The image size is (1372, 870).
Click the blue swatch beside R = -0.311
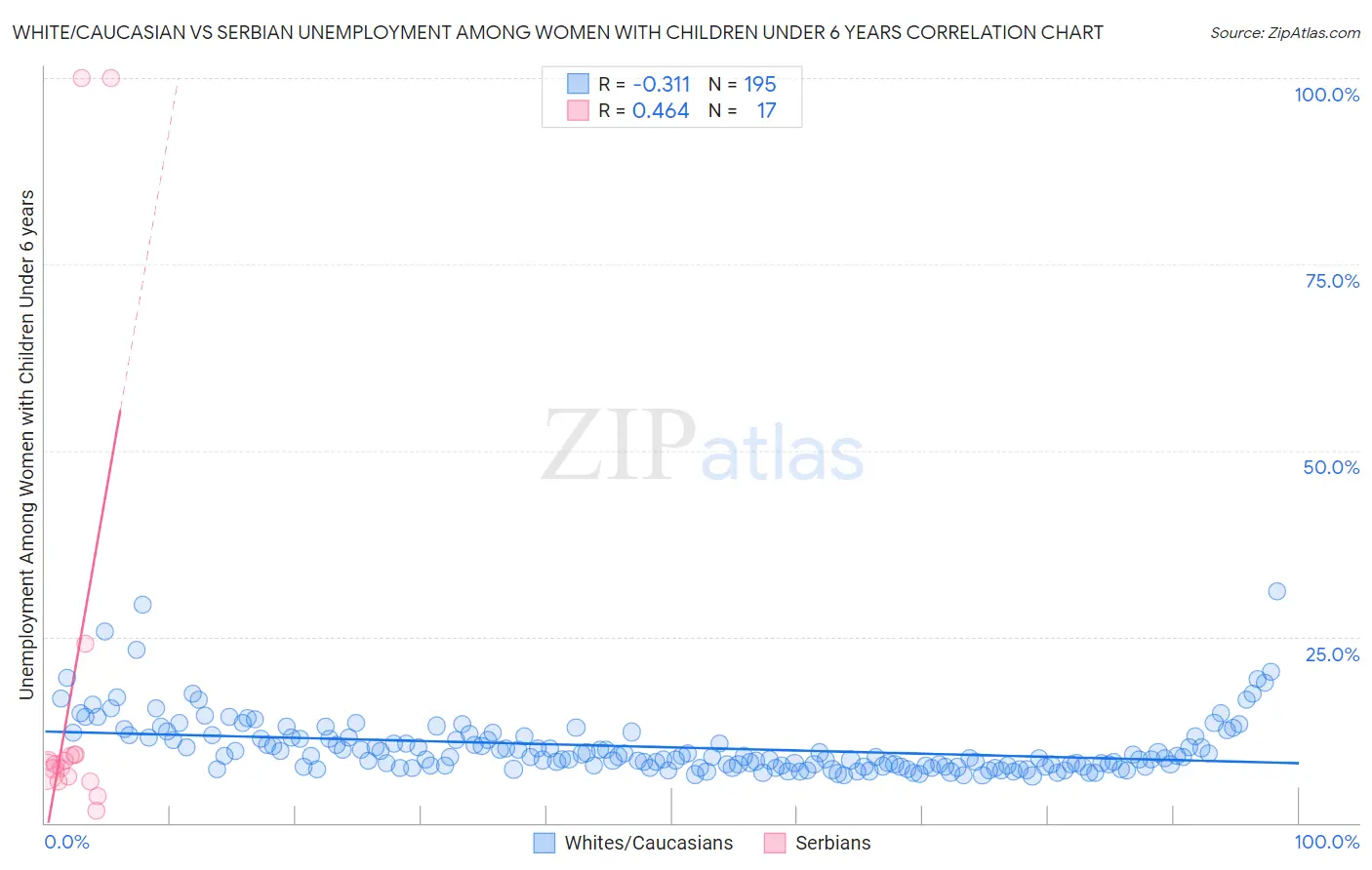pos(578,84)
